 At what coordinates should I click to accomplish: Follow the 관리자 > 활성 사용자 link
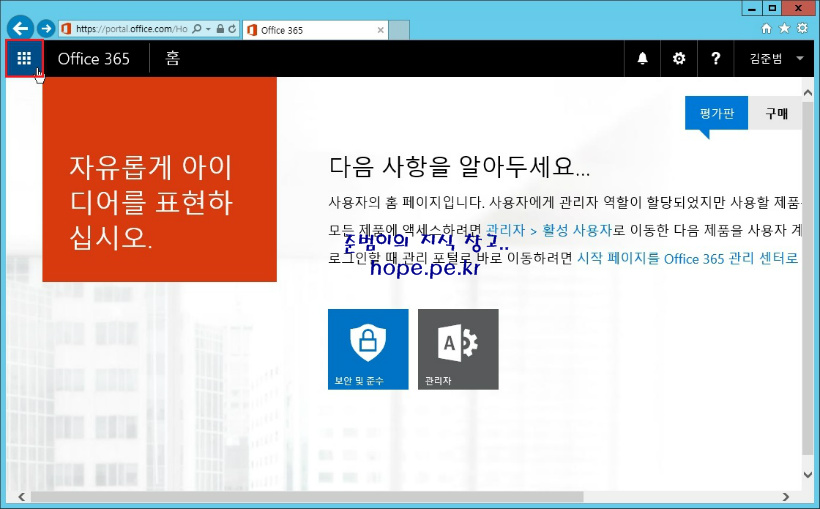coord(549,230)
